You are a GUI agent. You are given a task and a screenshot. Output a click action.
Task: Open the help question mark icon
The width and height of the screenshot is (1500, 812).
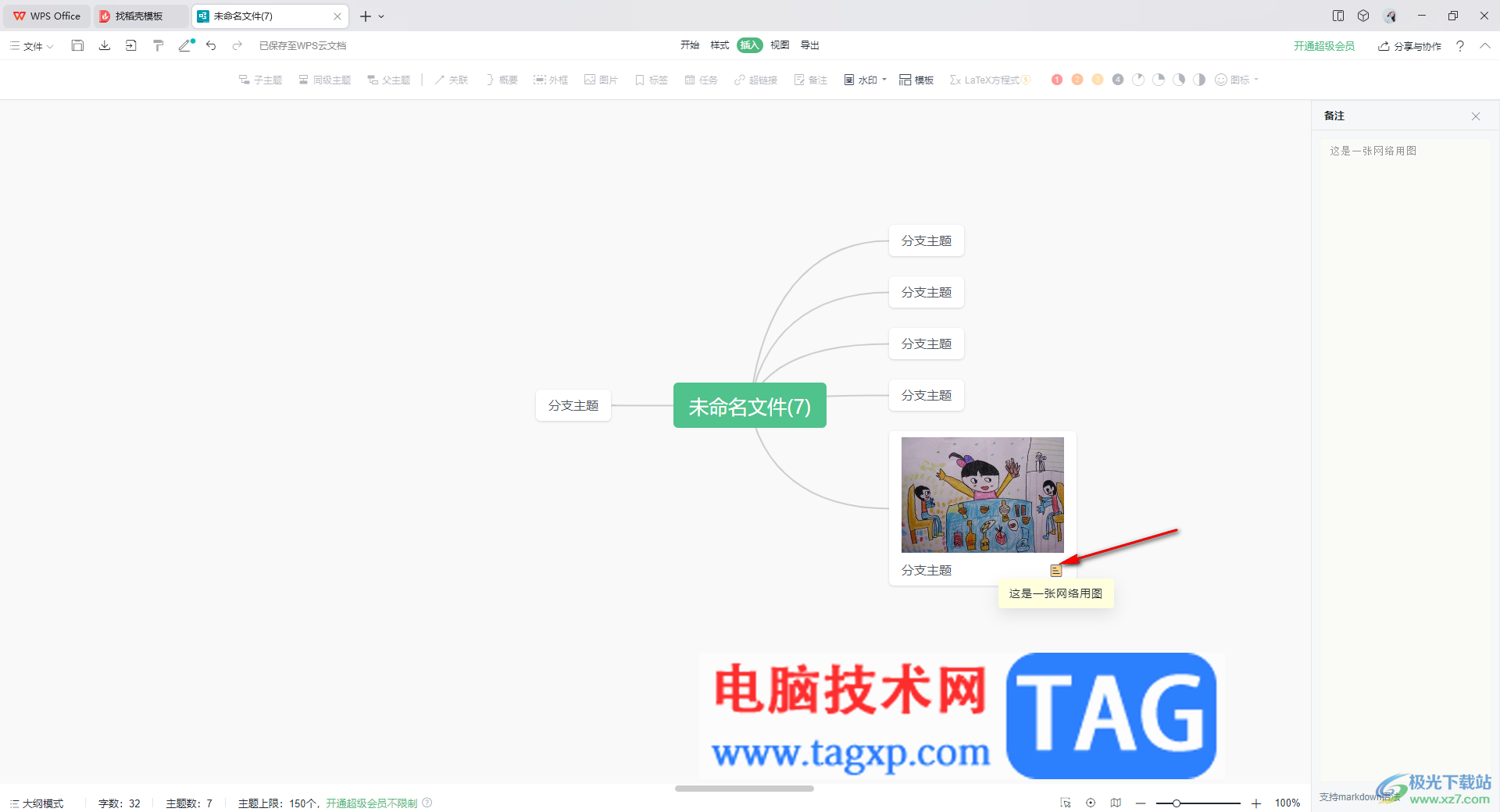pyautogui.click(x=1460, y=46)
